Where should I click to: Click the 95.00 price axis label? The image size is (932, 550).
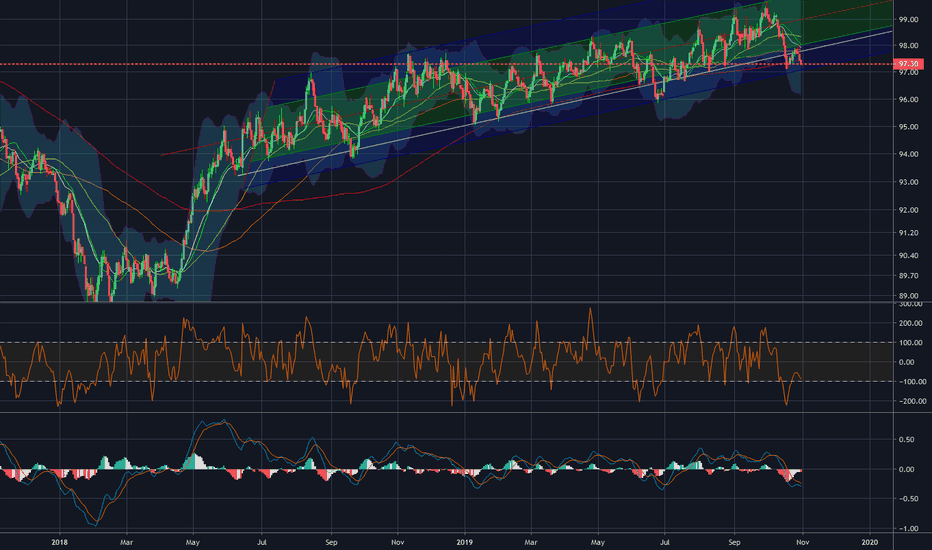click(908, 127)
